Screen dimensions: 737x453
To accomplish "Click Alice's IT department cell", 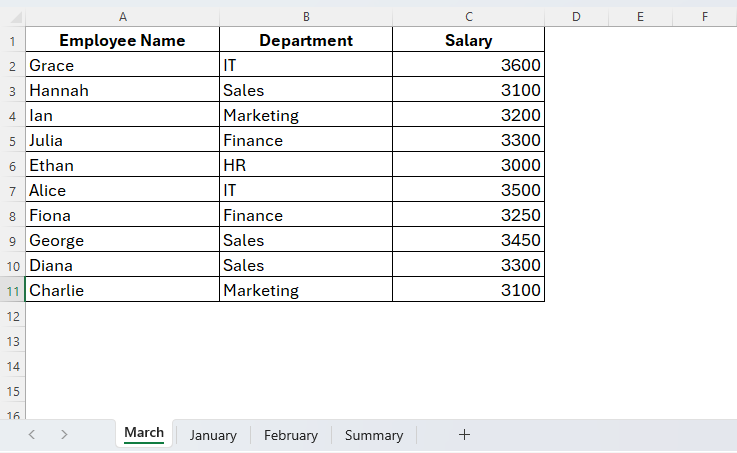I will click(306, 190).
